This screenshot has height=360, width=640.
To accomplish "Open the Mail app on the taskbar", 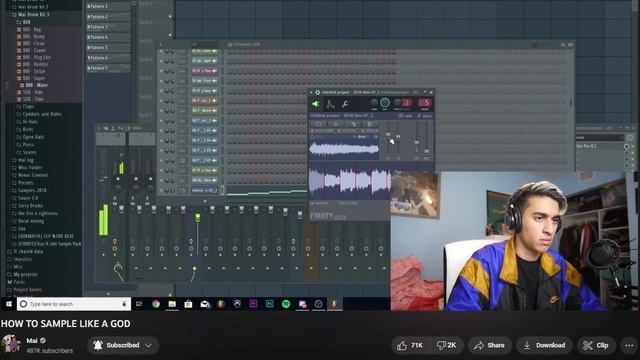I will (204, 304).
